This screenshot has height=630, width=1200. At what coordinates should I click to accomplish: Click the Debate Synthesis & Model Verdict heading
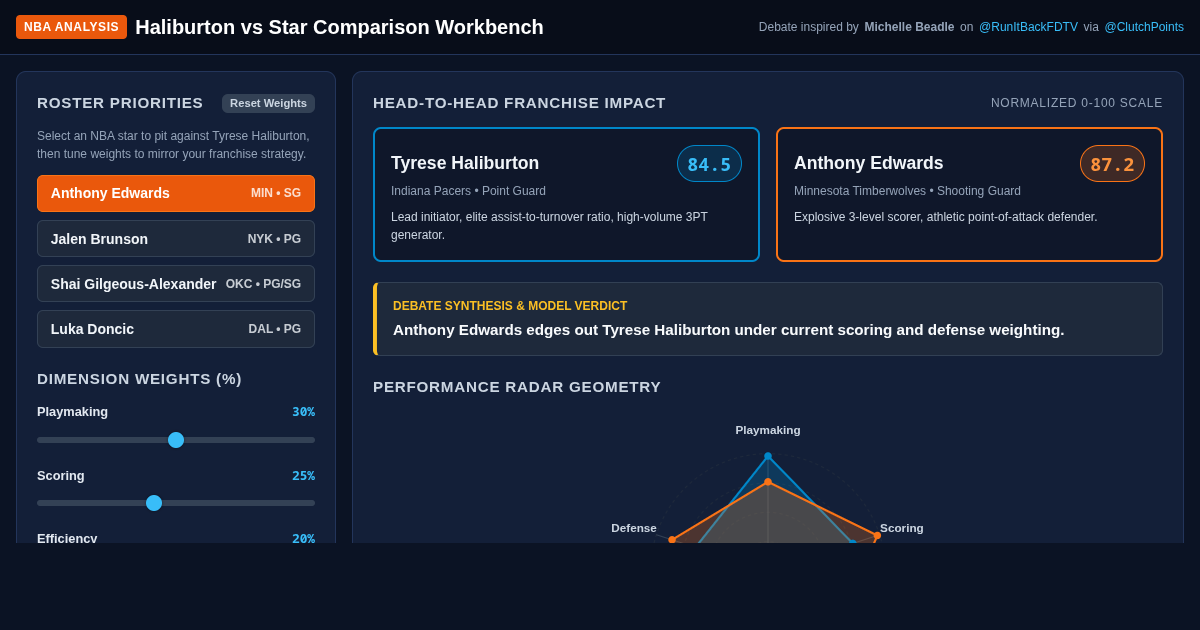pos(510,306)
